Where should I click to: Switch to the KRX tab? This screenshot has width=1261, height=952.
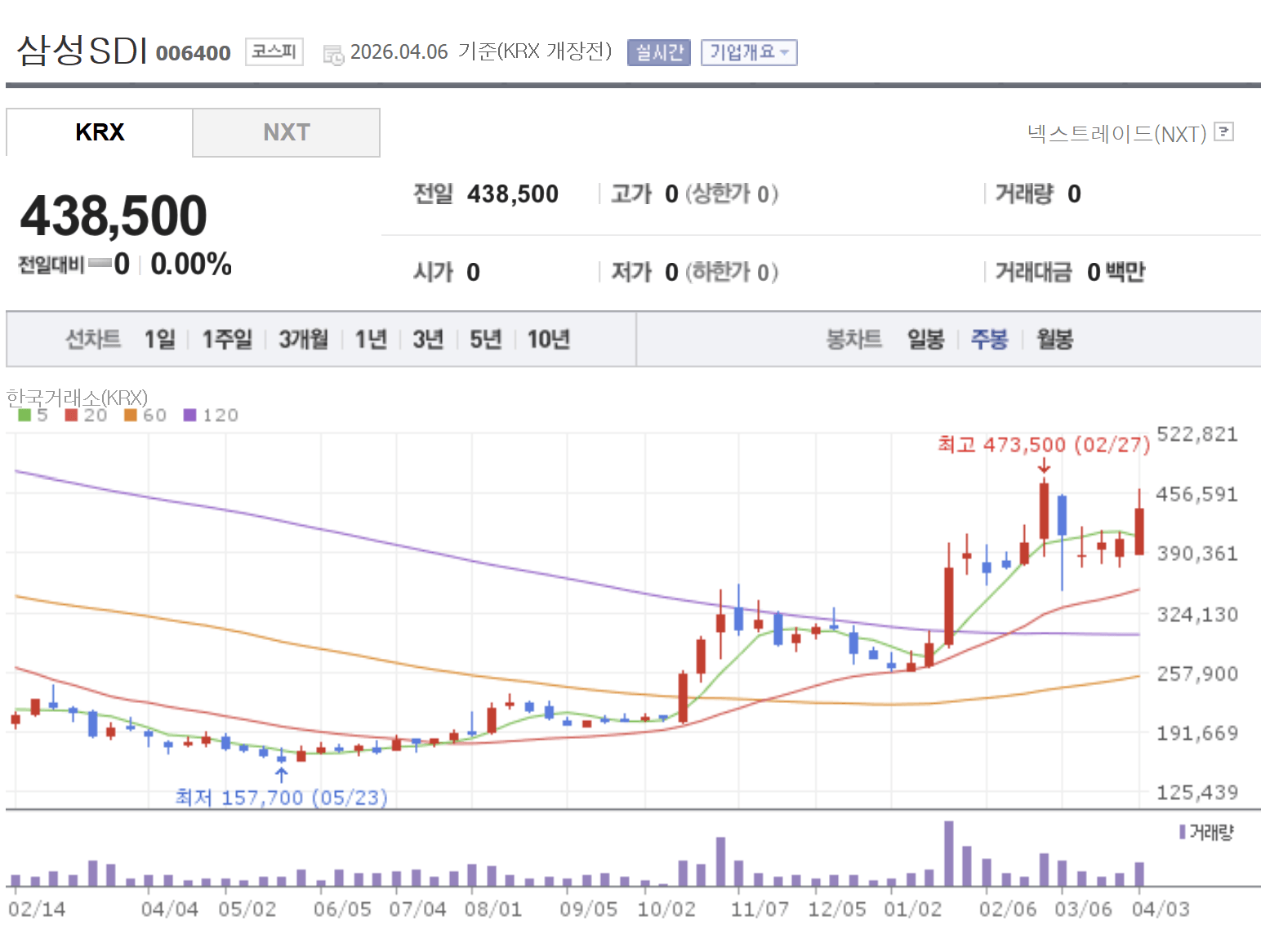point(100,132)
